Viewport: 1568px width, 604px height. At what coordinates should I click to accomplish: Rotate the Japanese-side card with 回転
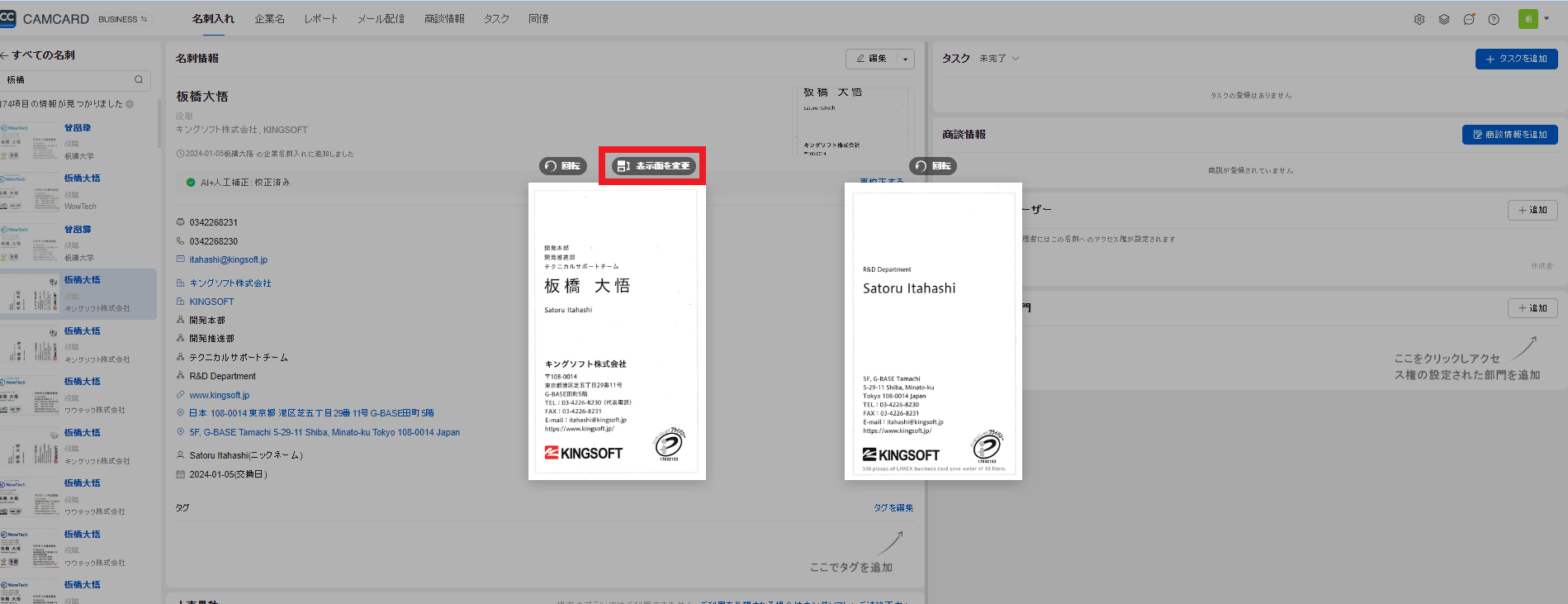coord(563,166)
